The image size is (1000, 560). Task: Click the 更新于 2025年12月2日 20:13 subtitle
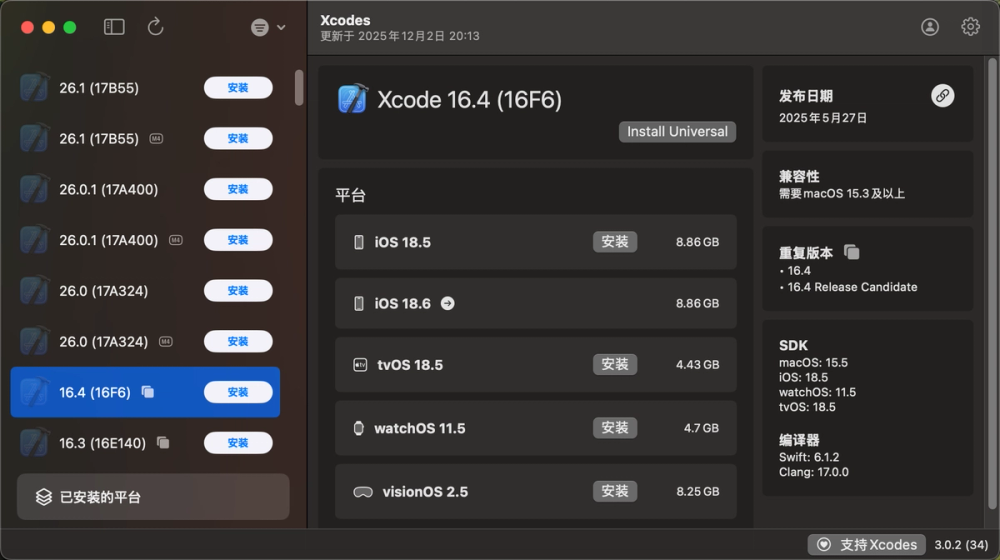point(400,36)
